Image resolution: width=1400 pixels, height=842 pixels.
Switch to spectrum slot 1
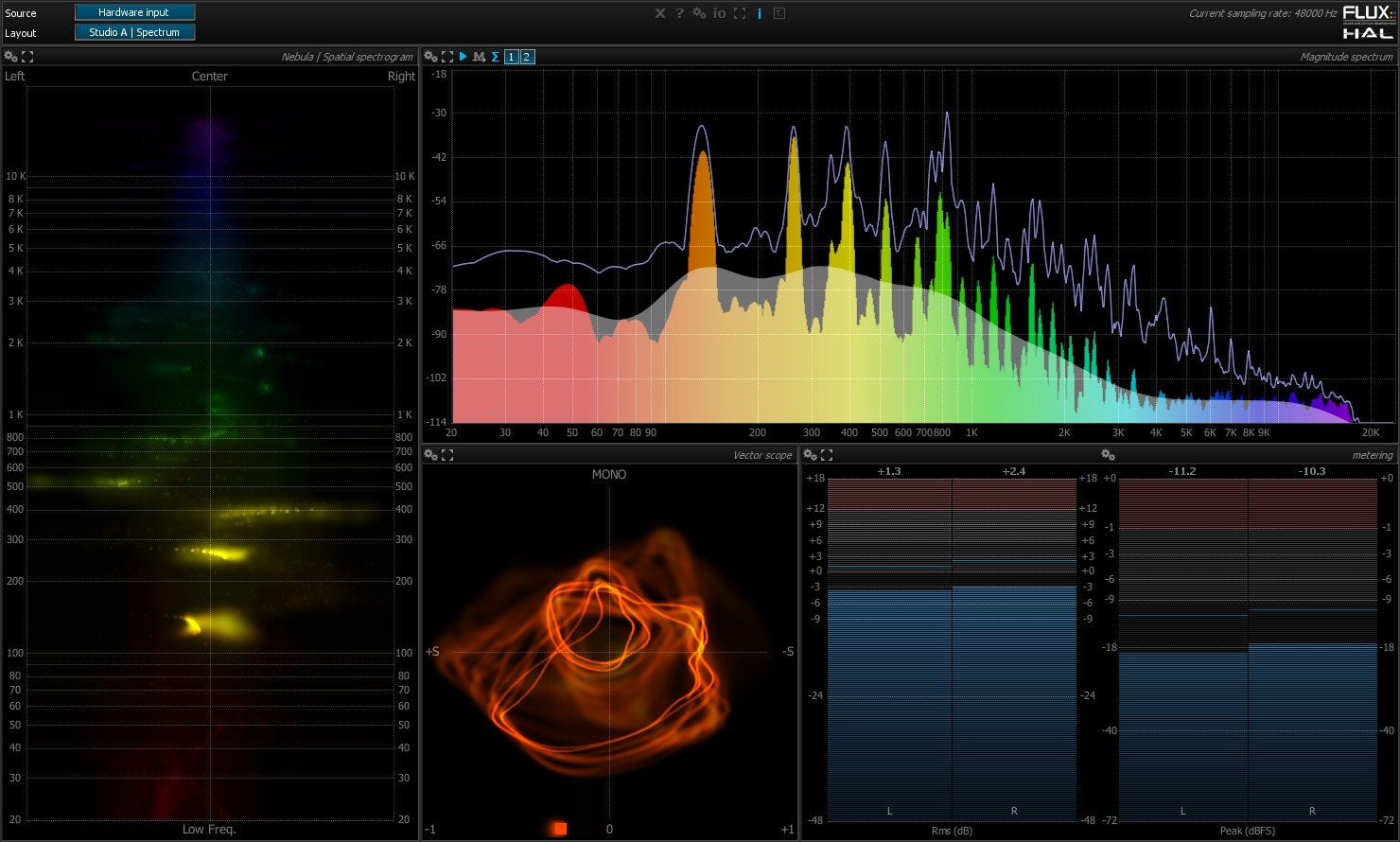click(x=510, y=56)
